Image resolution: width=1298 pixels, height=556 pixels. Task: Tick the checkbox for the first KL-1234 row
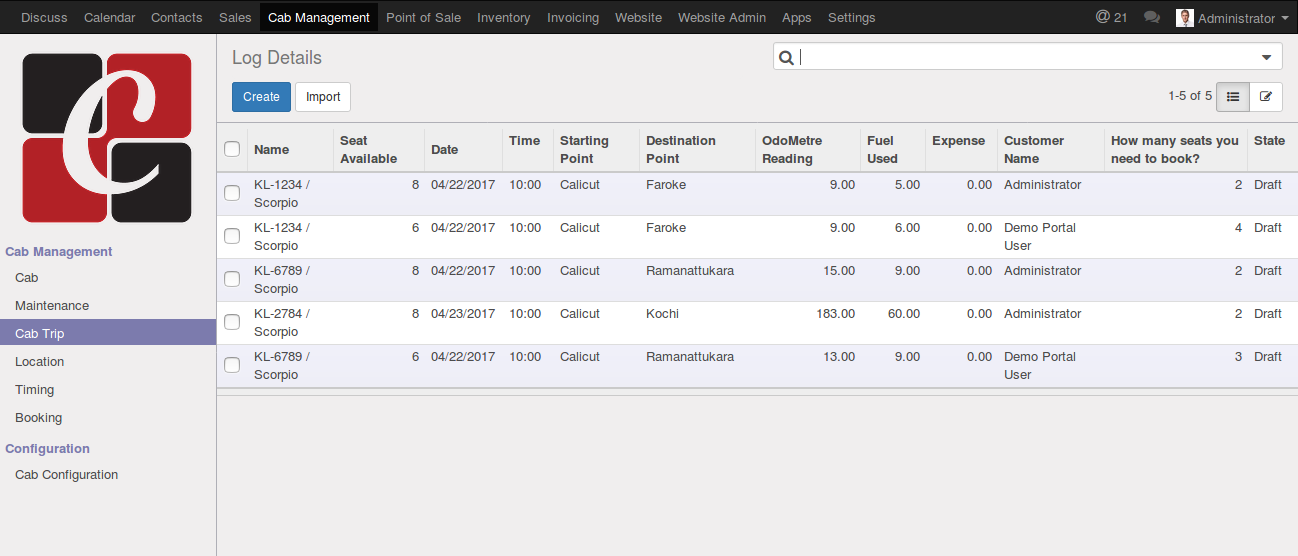232,193
